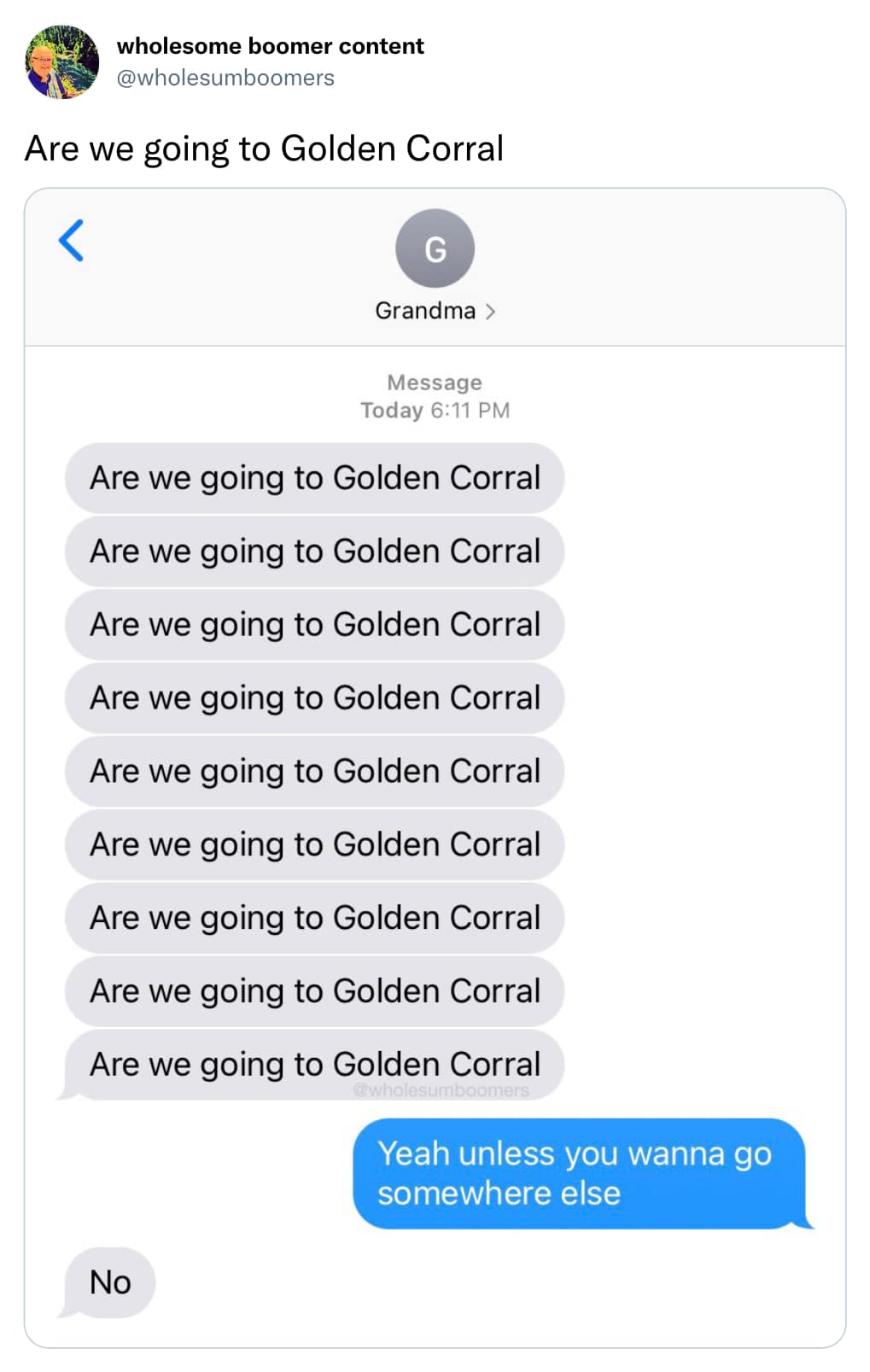Click the fifth gray Golden Corral message bubble
Screen dimensions: 870x1372
314,772
